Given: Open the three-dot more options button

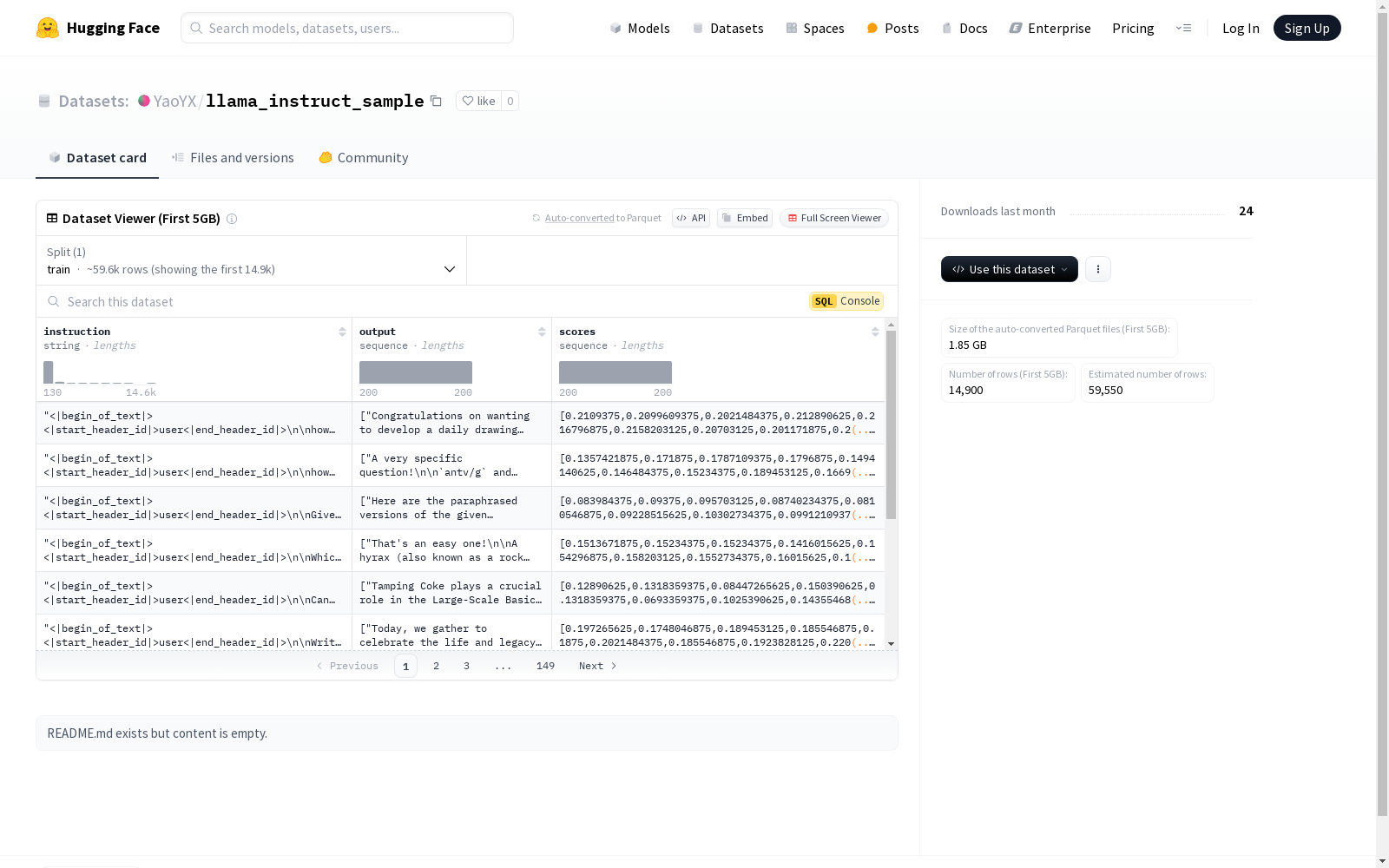Looking at the screenshot, I should coord(1098,269).
